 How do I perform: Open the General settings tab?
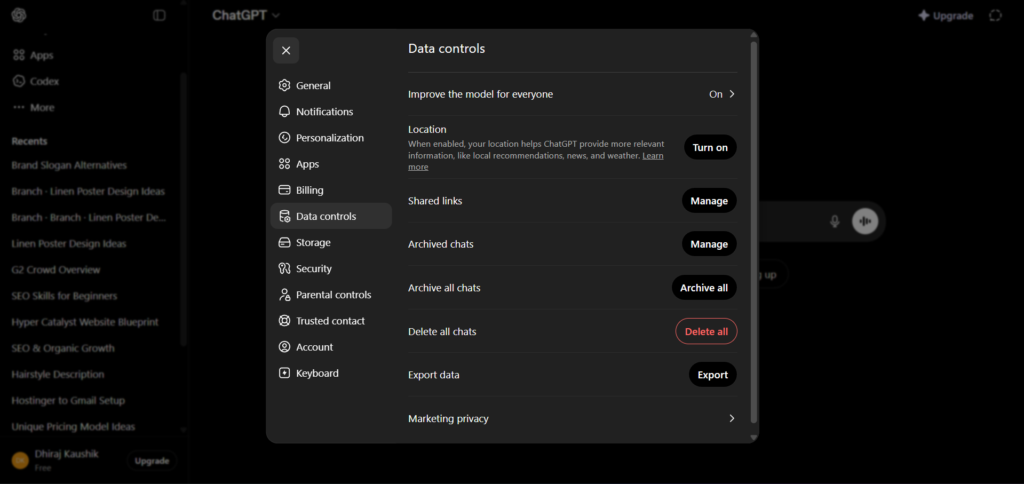[331, 86]
